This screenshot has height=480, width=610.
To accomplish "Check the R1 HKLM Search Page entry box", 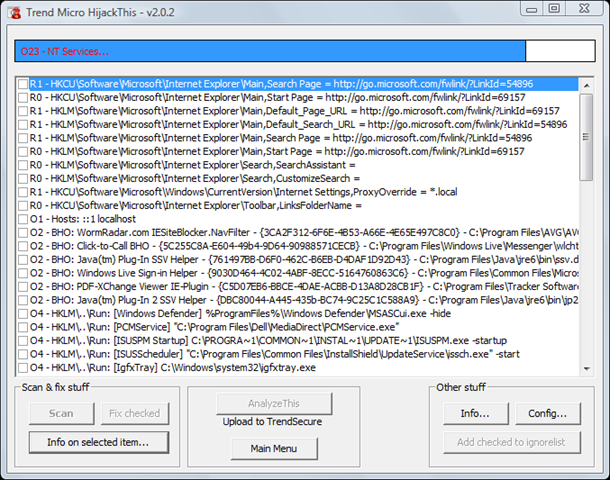I will (x=23, y=138).
